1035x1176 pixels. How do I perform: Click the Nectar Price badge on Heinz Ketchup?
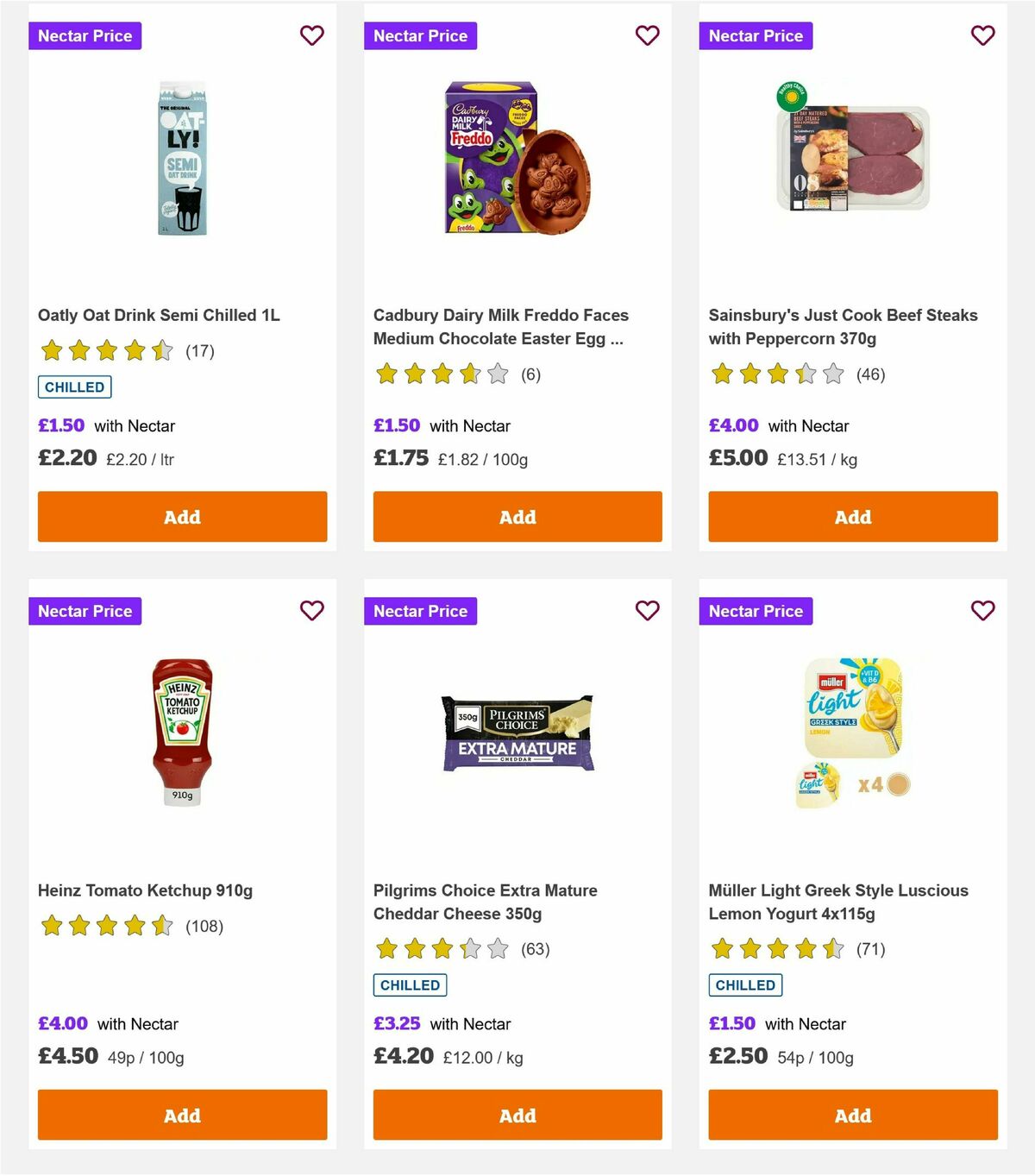pos(85,611)
